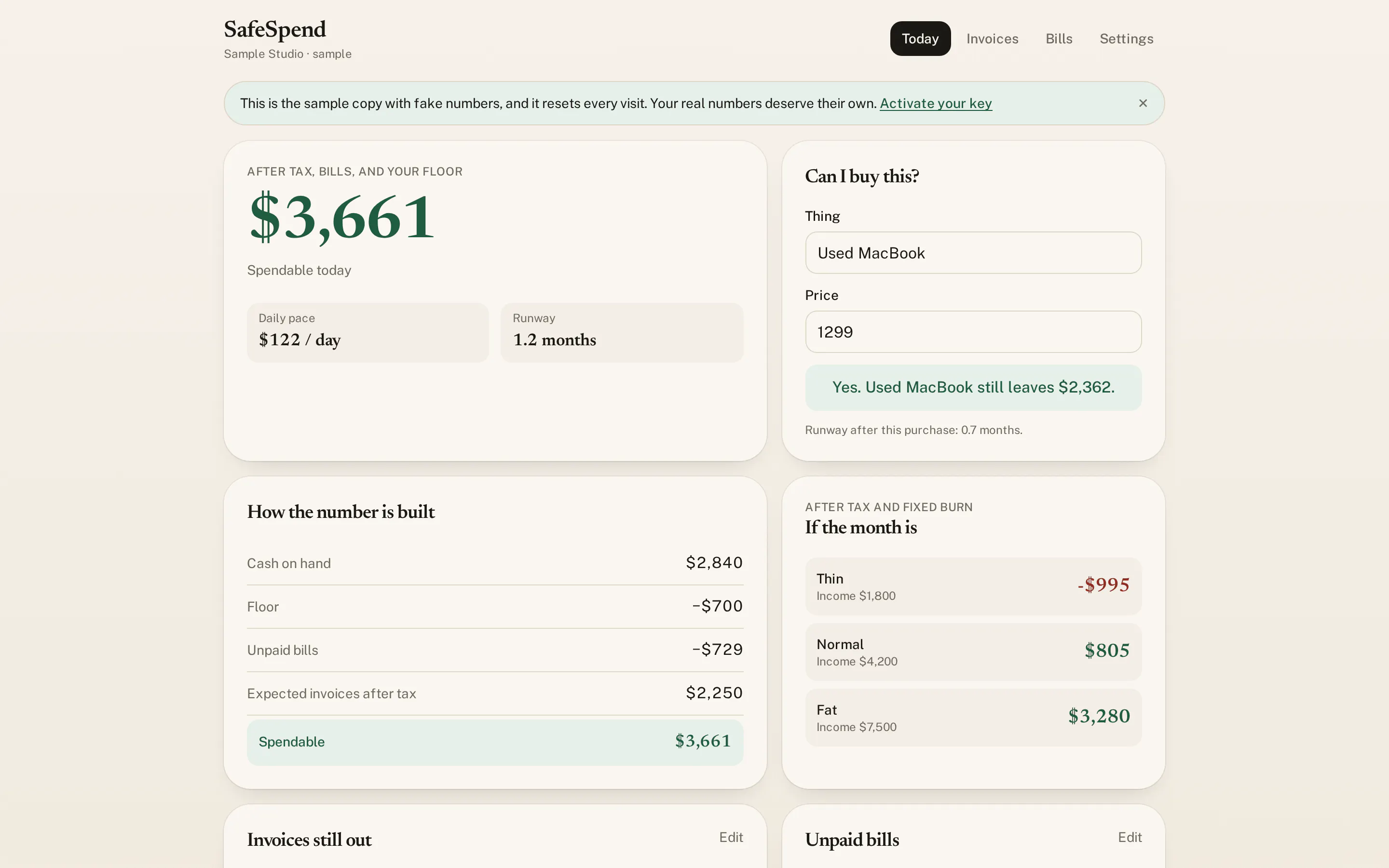Click the Floor -$700 row

pos(495,607)
